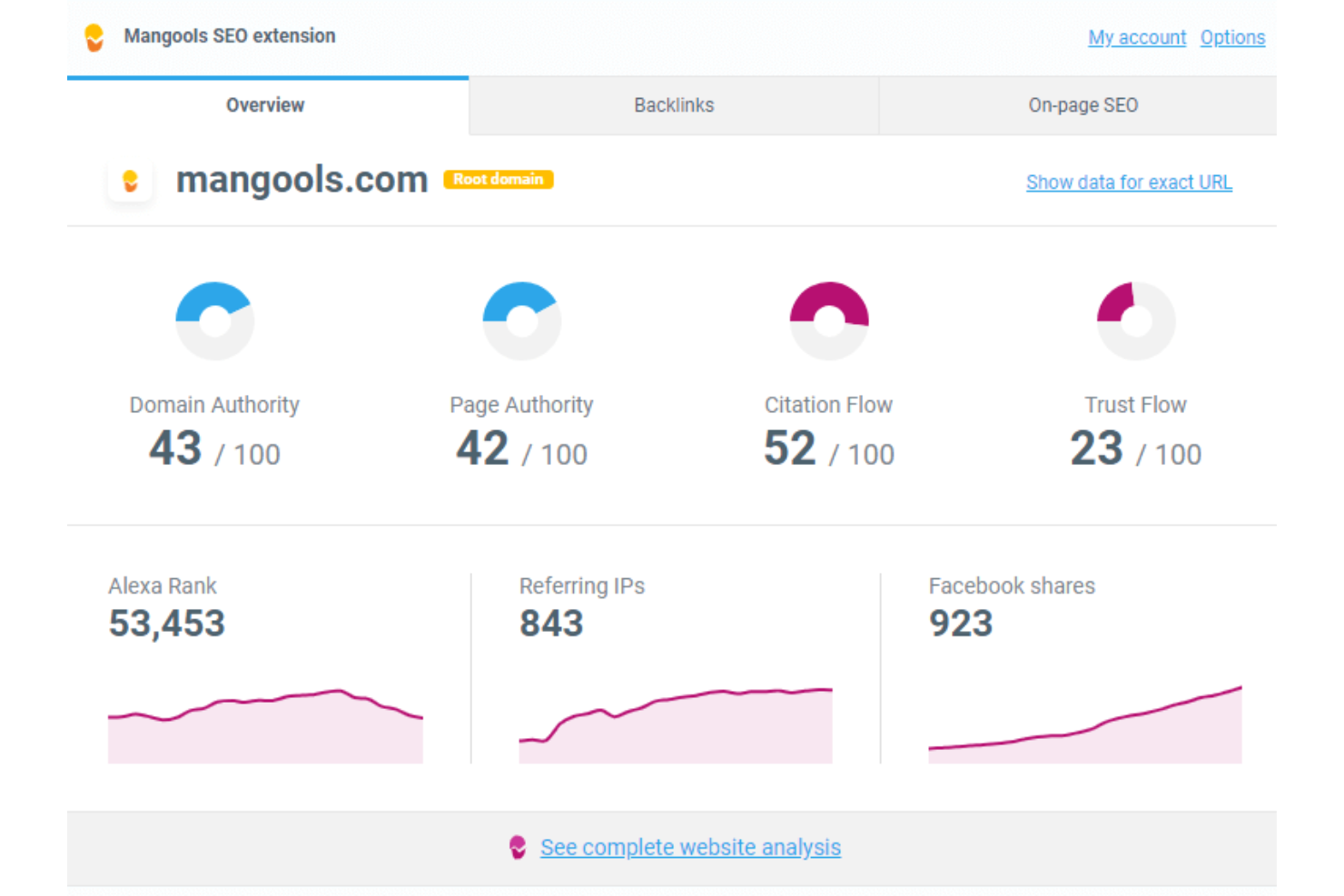
Task: Open the extension Options
Action: (1232, 37)
